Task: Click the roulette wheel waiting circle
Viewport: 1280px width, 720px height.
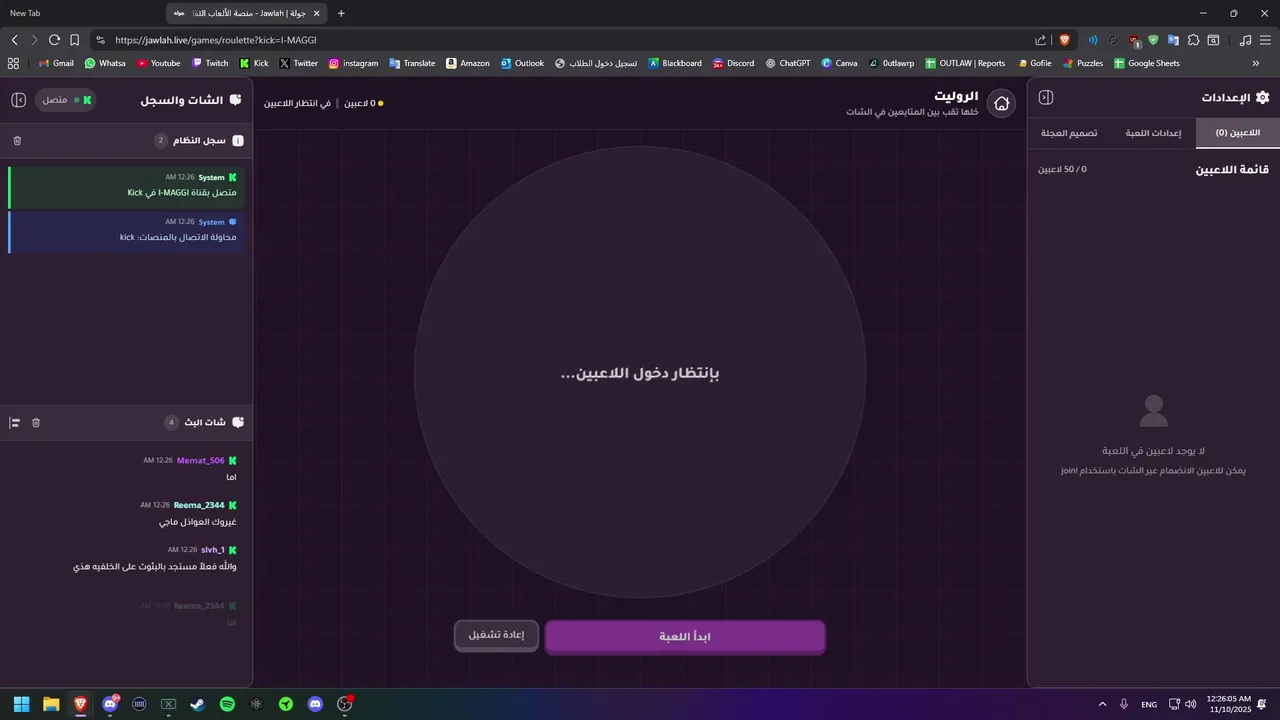Action: click(640, 373)
